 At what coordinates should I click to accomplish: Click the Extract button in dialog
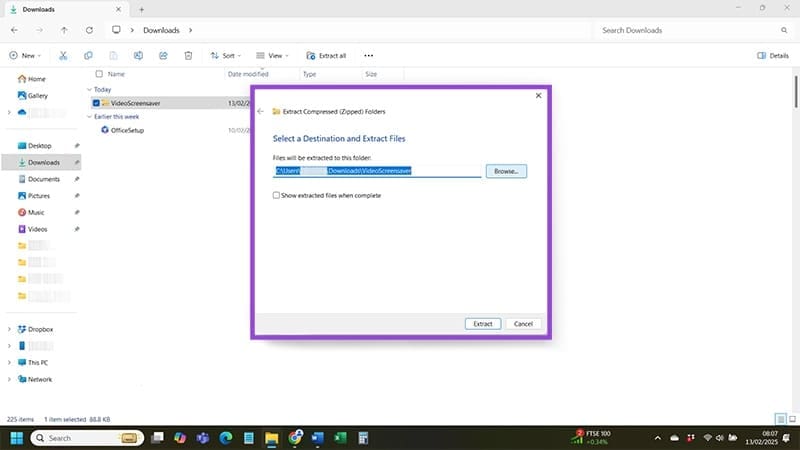pos(482,324)
